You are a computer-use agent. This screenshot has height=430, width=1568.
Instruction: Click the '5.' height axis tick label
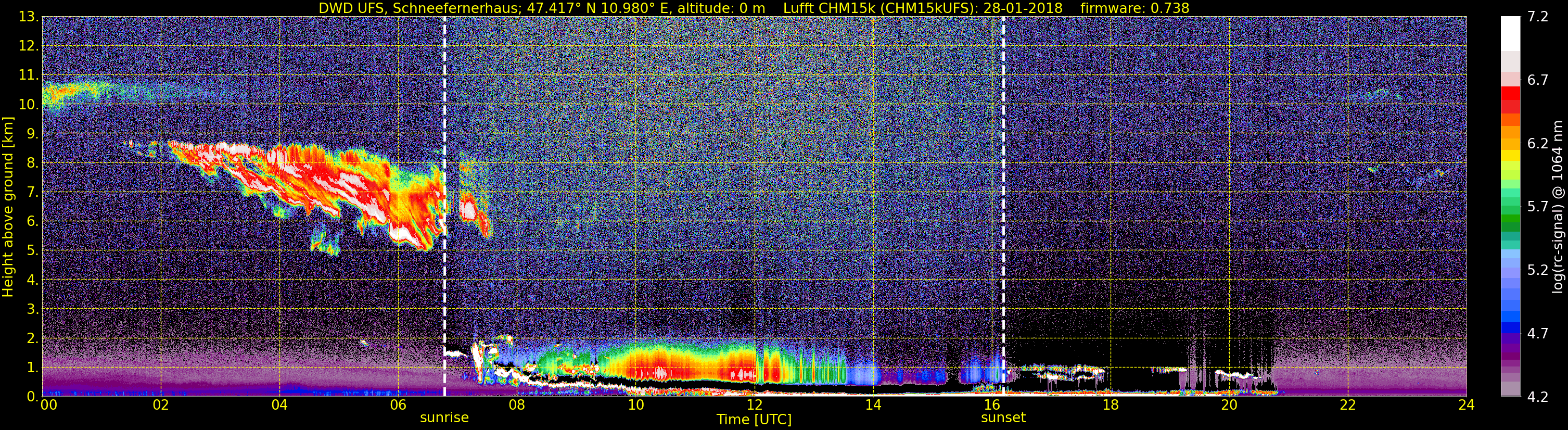[32, 251]
